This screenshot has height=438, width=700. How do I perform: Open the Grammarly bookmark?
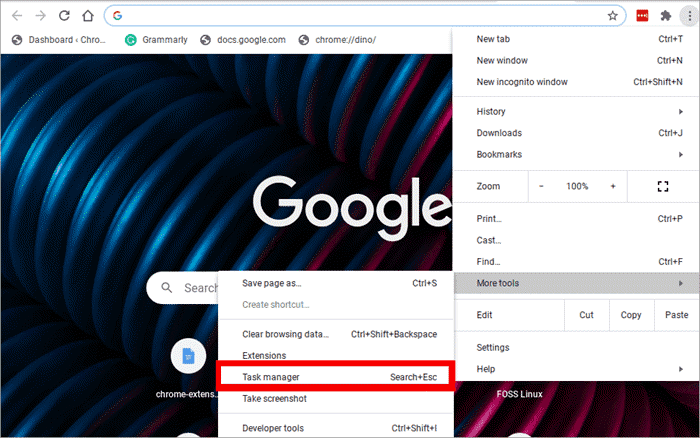(156, 40)
